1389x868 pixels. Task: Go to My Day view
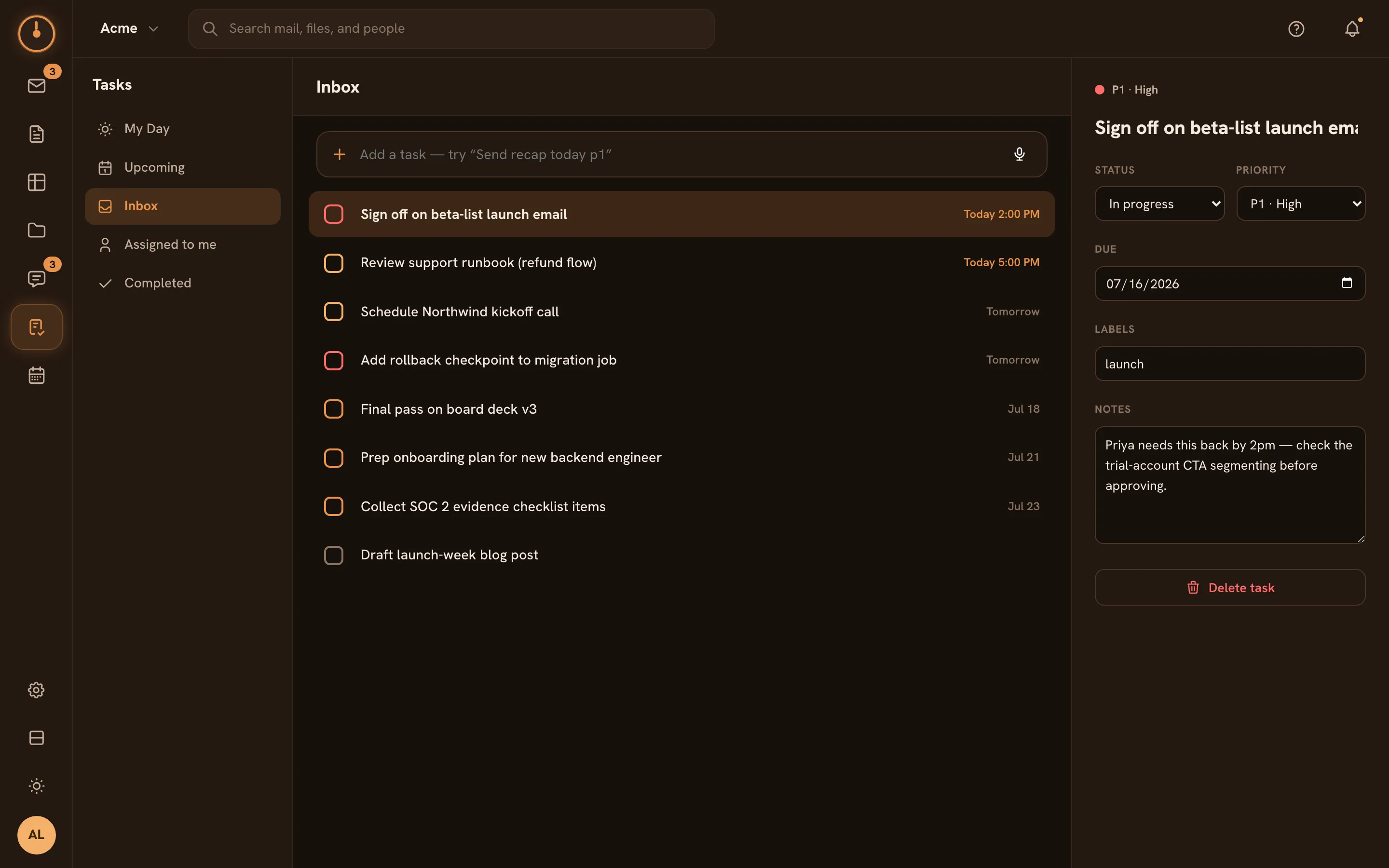pyautogui.click(x=182, y=129)
